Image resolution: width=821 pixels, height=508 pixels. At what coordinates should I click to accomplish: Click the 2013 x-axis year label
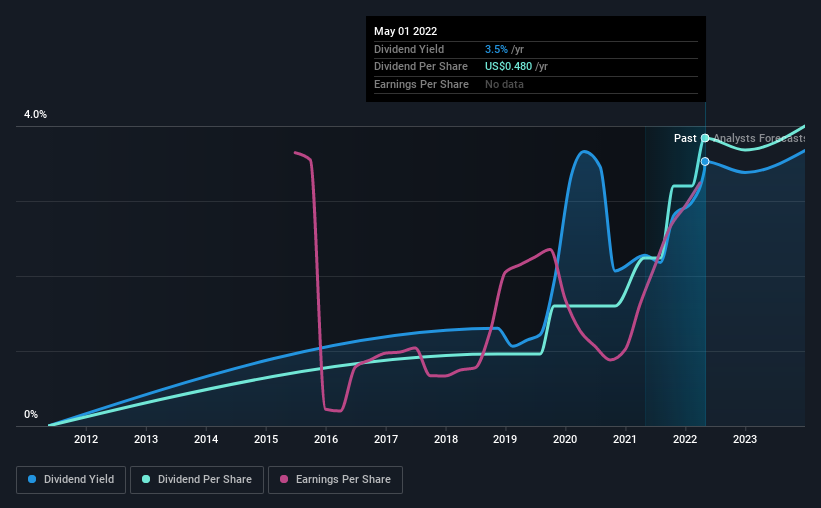click(146, 439)
